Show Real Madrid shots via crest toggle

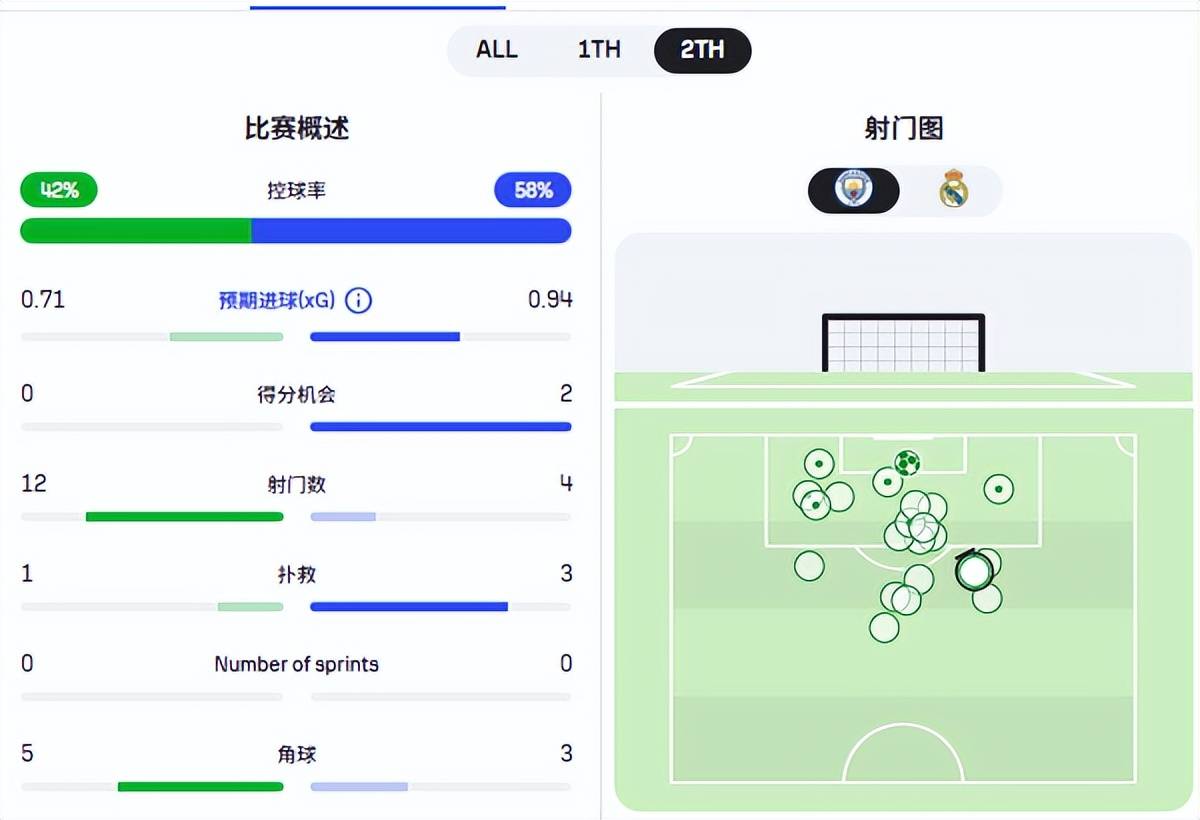point(953,189)
